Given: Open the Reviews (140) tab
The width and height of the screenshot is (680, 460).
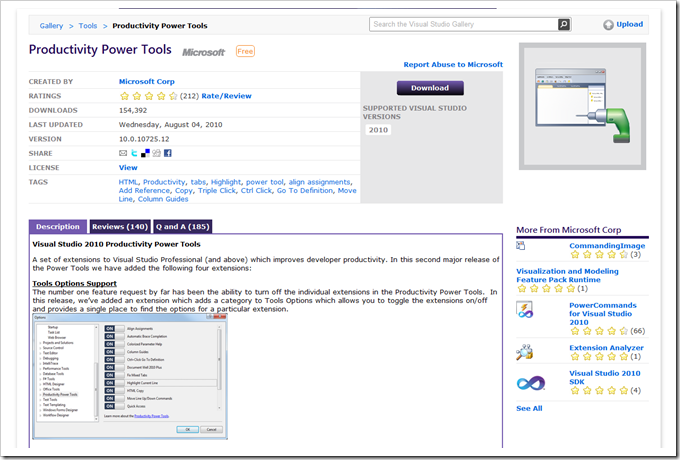Looking at the screenshot, I should pos(120,226).
